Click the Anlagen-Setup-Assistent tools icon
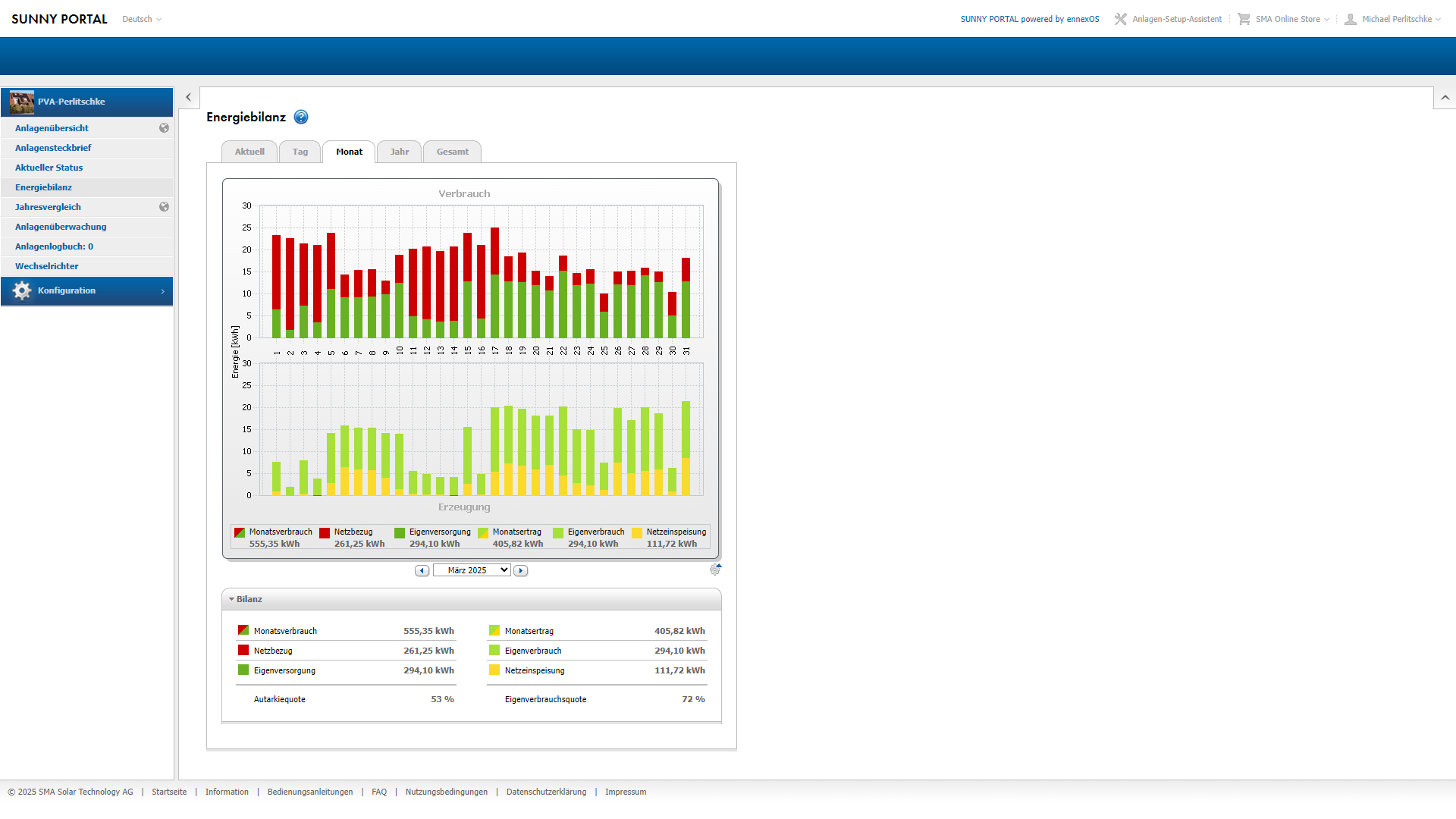1456x819 pixels. pyautogui.click(x=1120, y=19)
